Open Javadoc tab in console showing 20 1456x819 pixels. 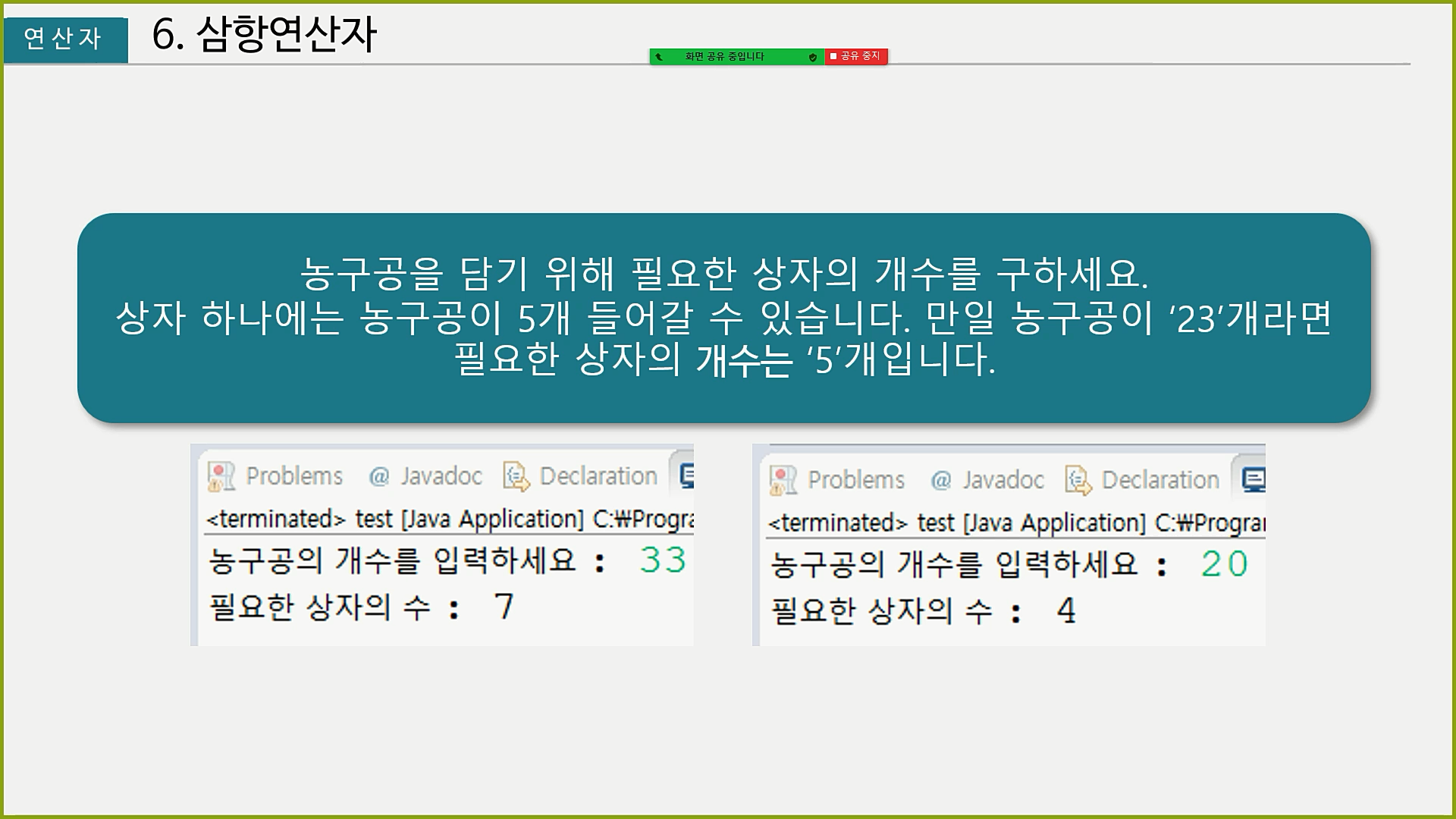tap(1003, 480)
